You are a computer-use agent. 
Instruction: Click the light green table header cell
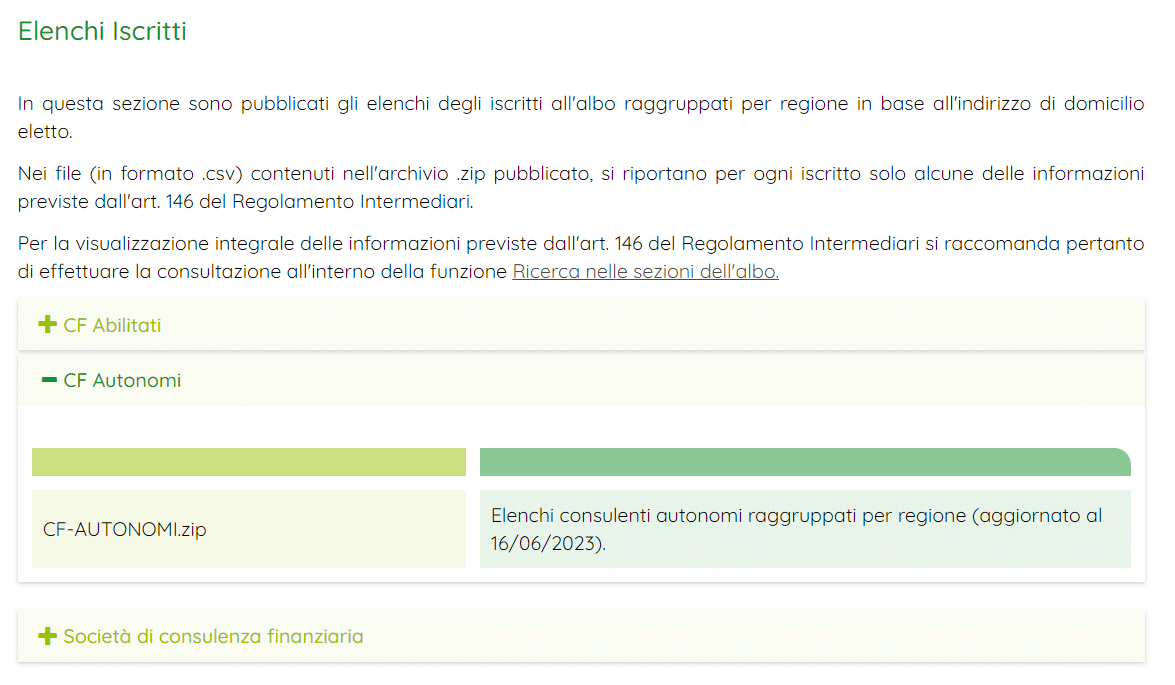[249, 462]
